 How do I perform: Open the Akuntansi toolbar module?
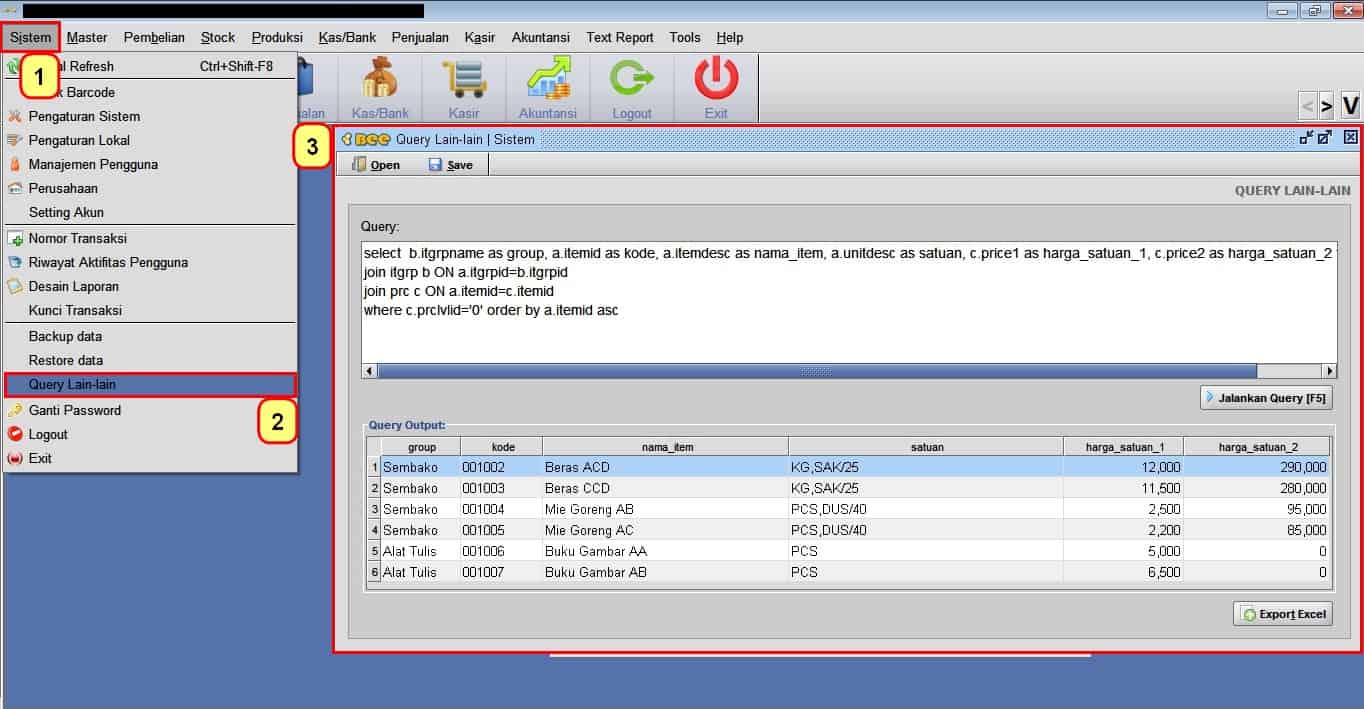(547, 89)
